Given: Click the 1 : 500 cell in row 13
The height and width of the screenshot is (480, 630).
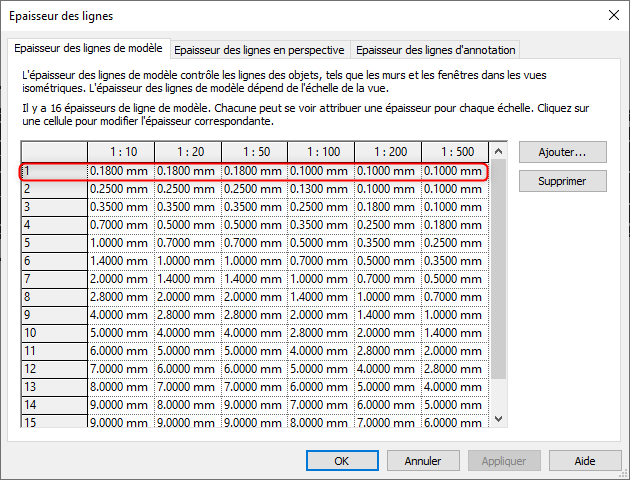Looking at the screenshot, I should [454, 387].
